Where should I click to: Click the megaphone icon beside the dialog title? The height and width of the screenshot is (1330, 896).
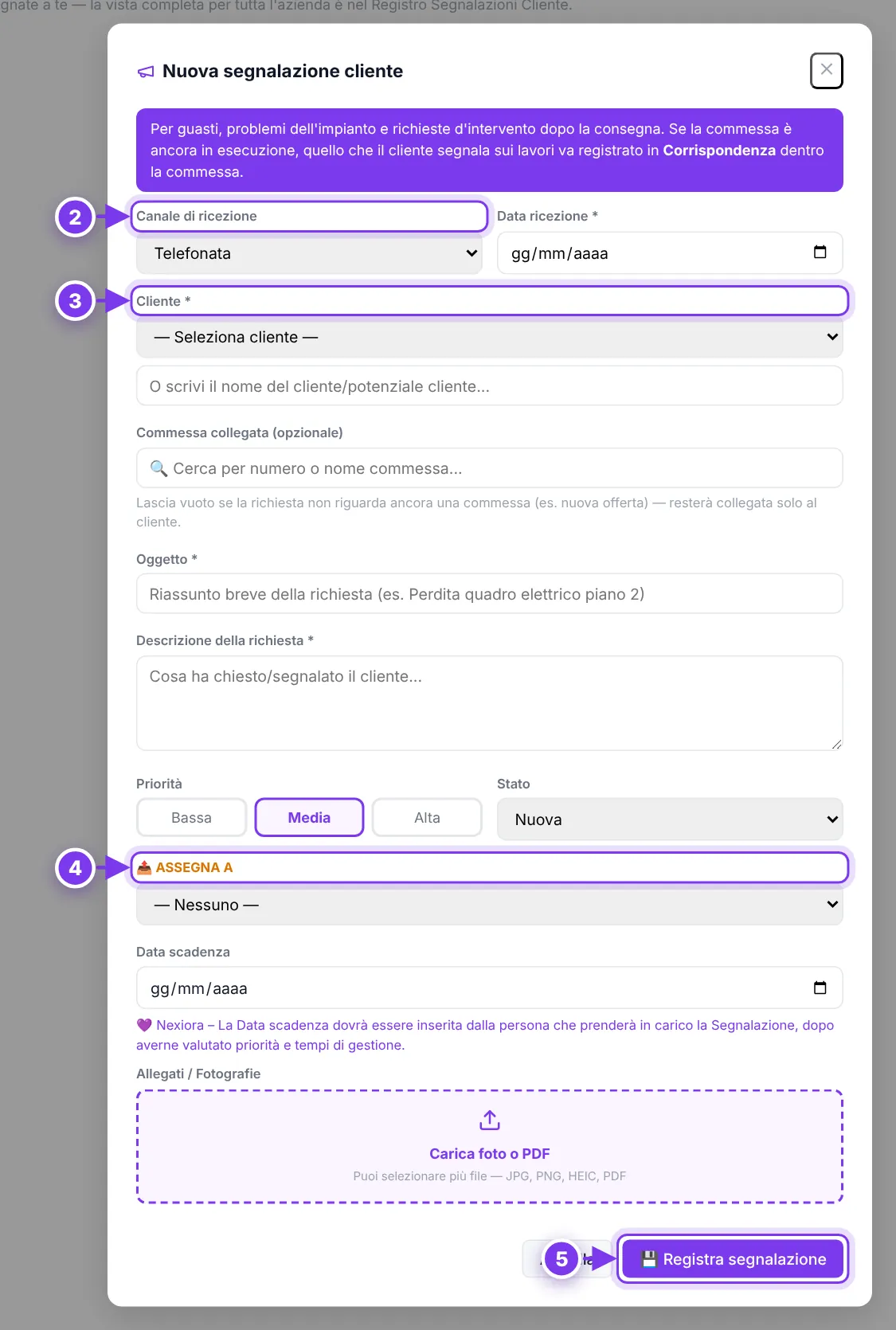146,72
